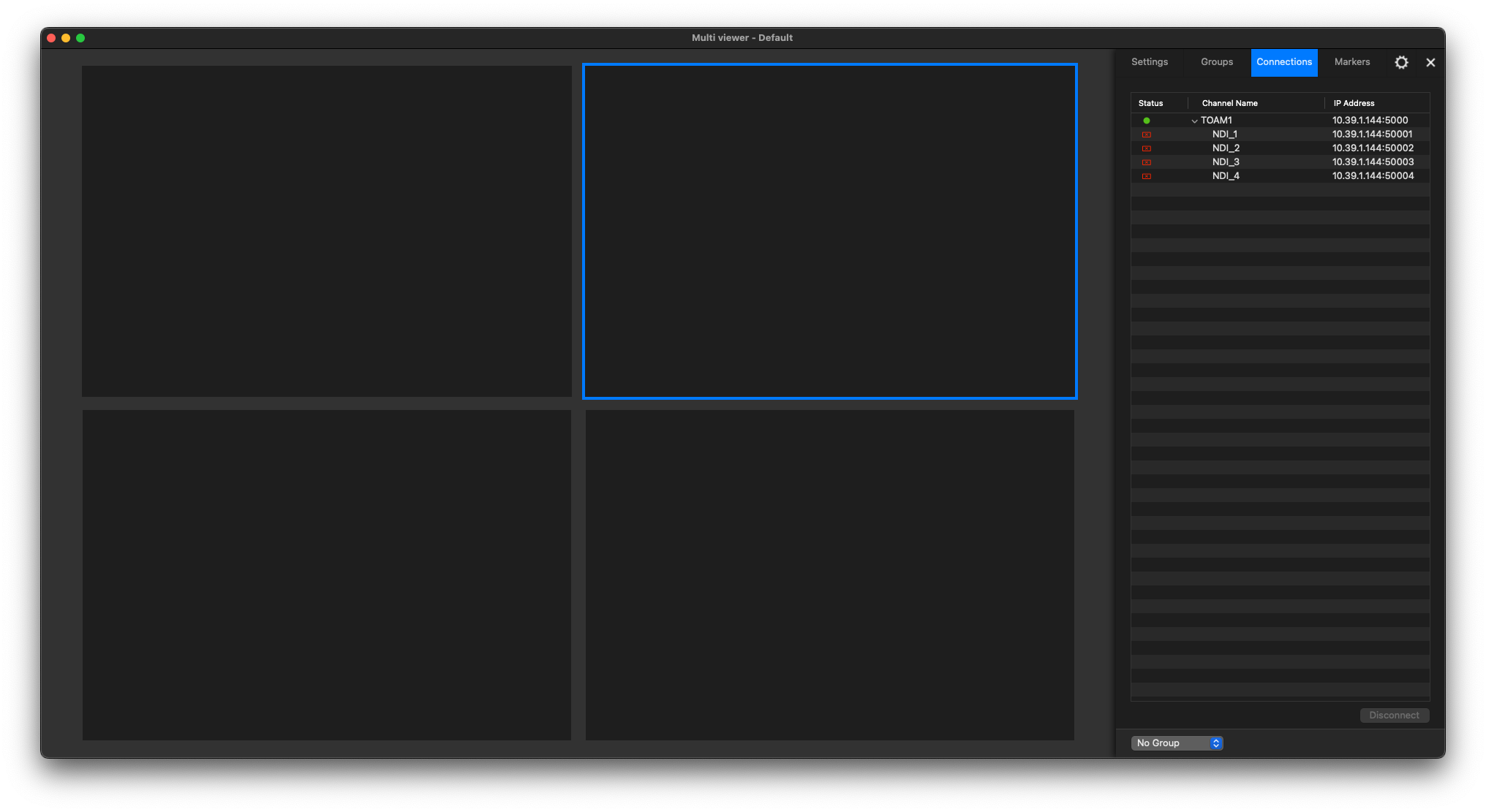
Task: Click the red status icon for NDI_3
Action: coord(1147,162)
